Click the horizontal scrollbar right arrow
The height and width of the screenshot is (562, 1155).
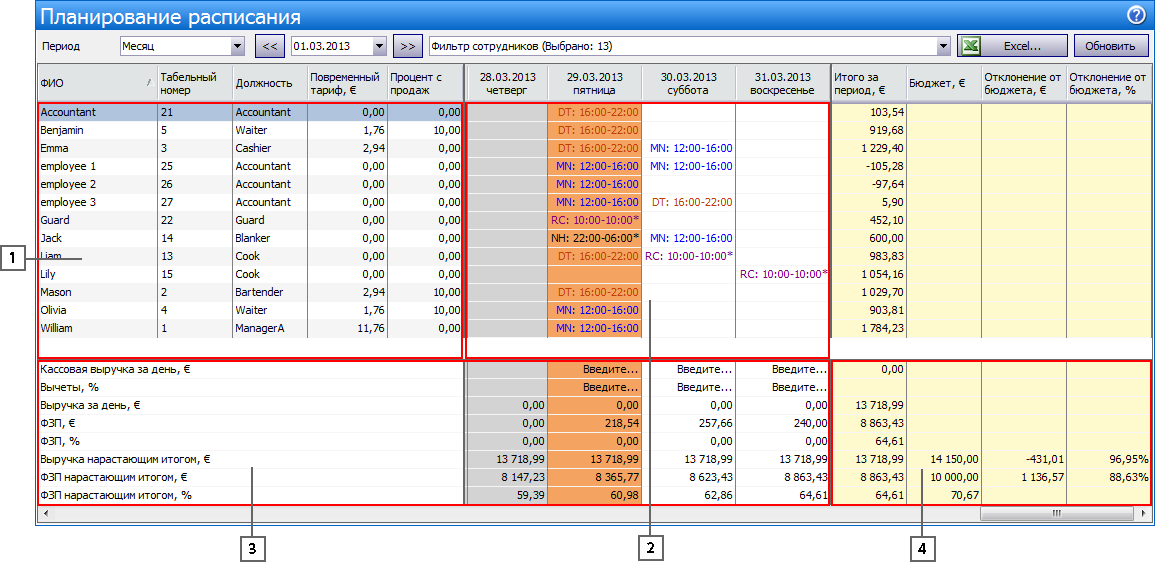point(1142,514)
